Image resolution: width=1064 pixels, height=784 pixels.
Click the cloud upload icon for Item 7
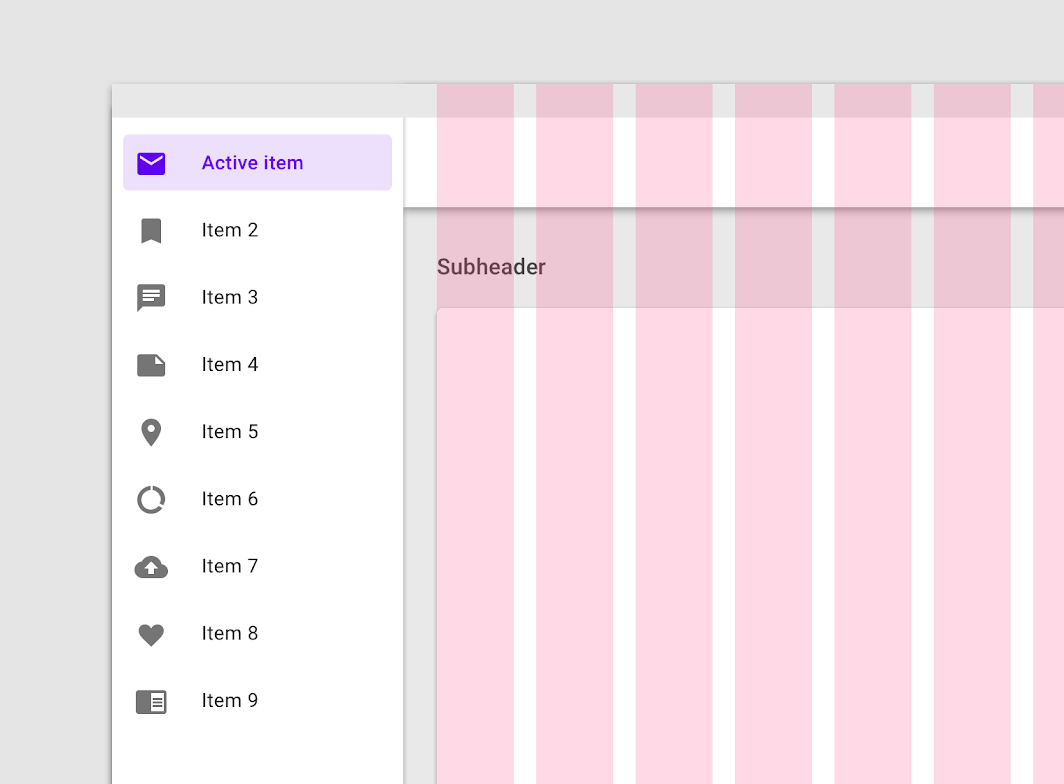pyautogui.click(x=151, y=567)
